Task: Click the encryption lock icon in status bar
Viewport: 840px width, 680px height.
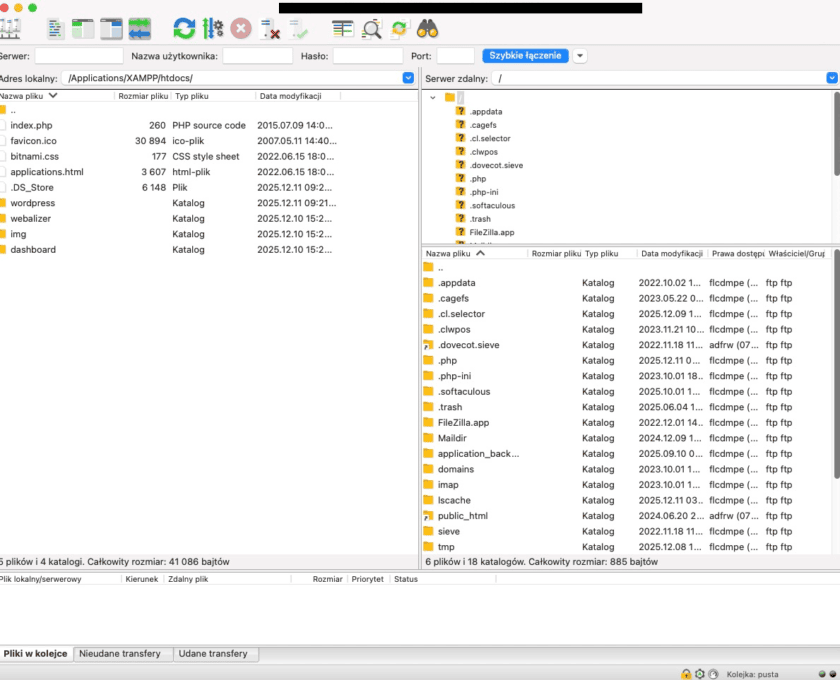Action: tap(685, 673)
